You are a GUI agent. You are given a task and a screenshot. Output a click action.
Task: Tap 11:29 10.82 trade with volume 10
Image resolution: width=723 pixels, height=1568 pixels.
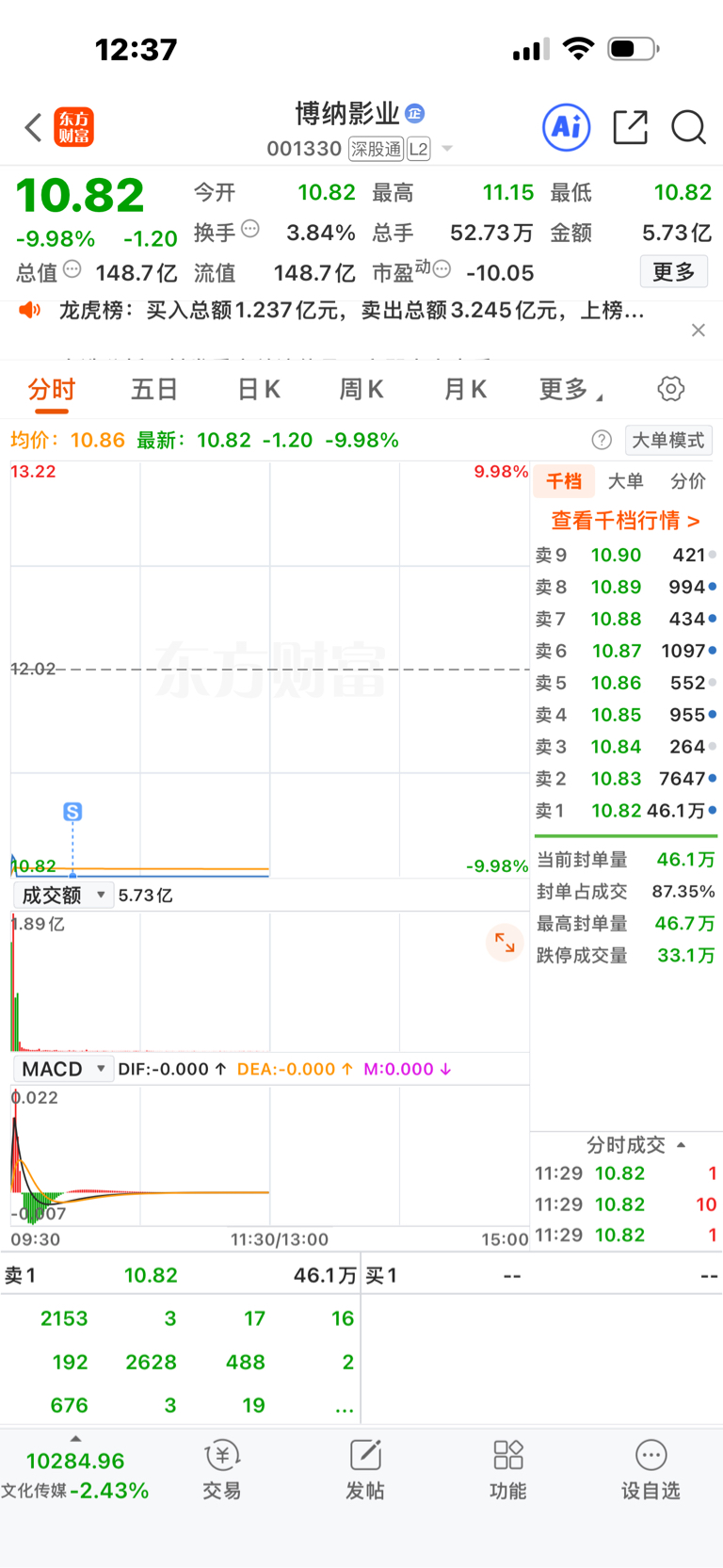click(626, 1204)
